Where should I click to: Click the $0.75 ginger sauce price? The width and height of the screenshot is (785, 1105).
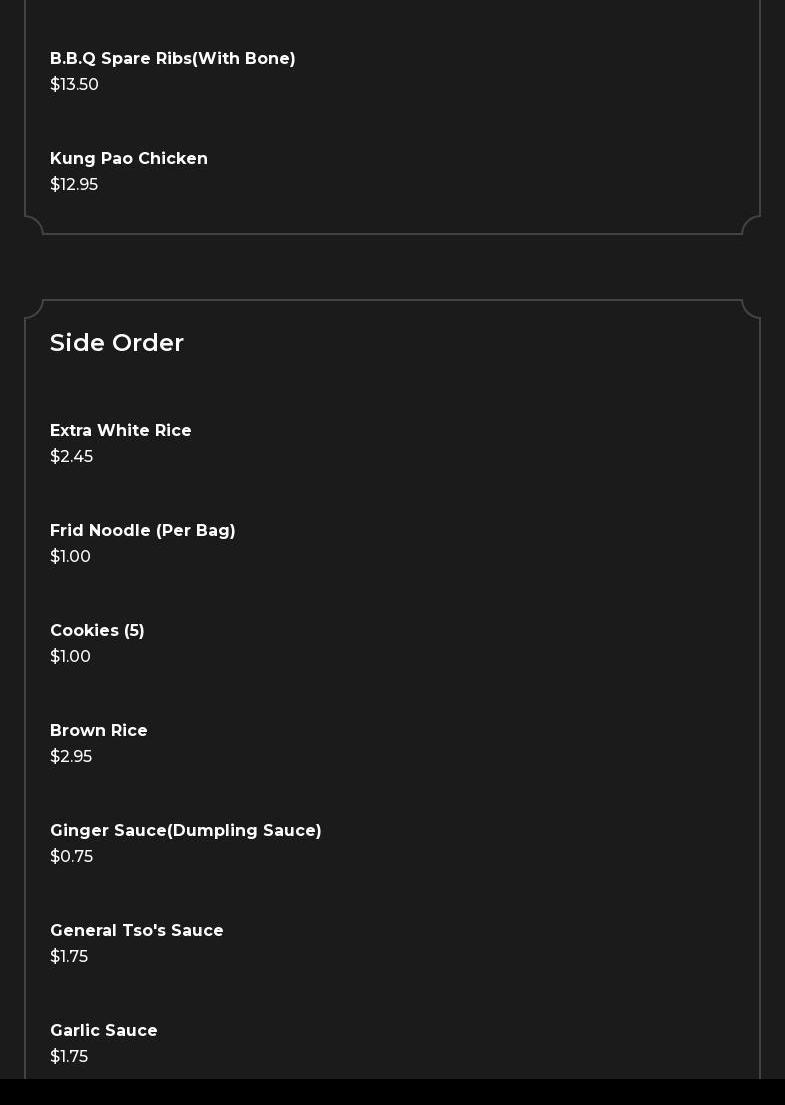tap(71, 857)
